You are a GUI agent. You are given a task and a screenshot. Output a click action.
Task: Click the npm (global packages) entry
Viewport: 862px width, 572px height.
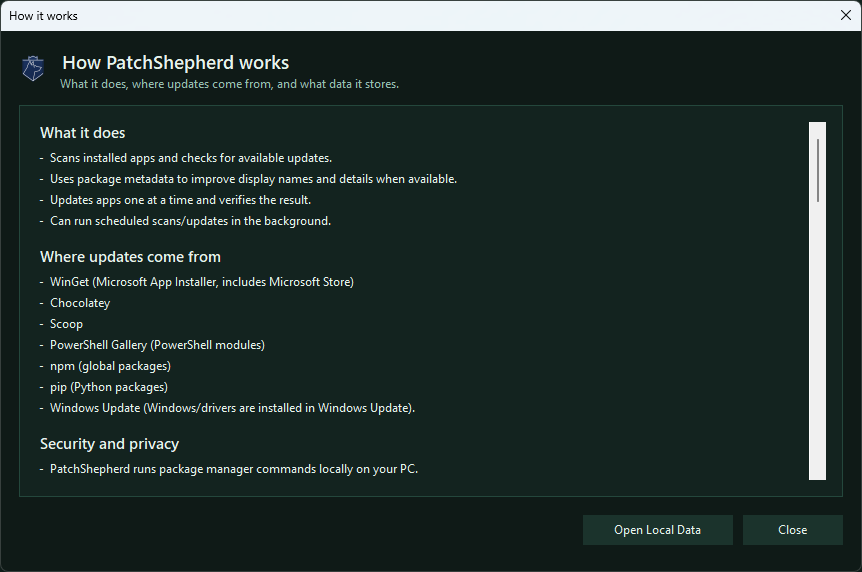tap(110, 366)
